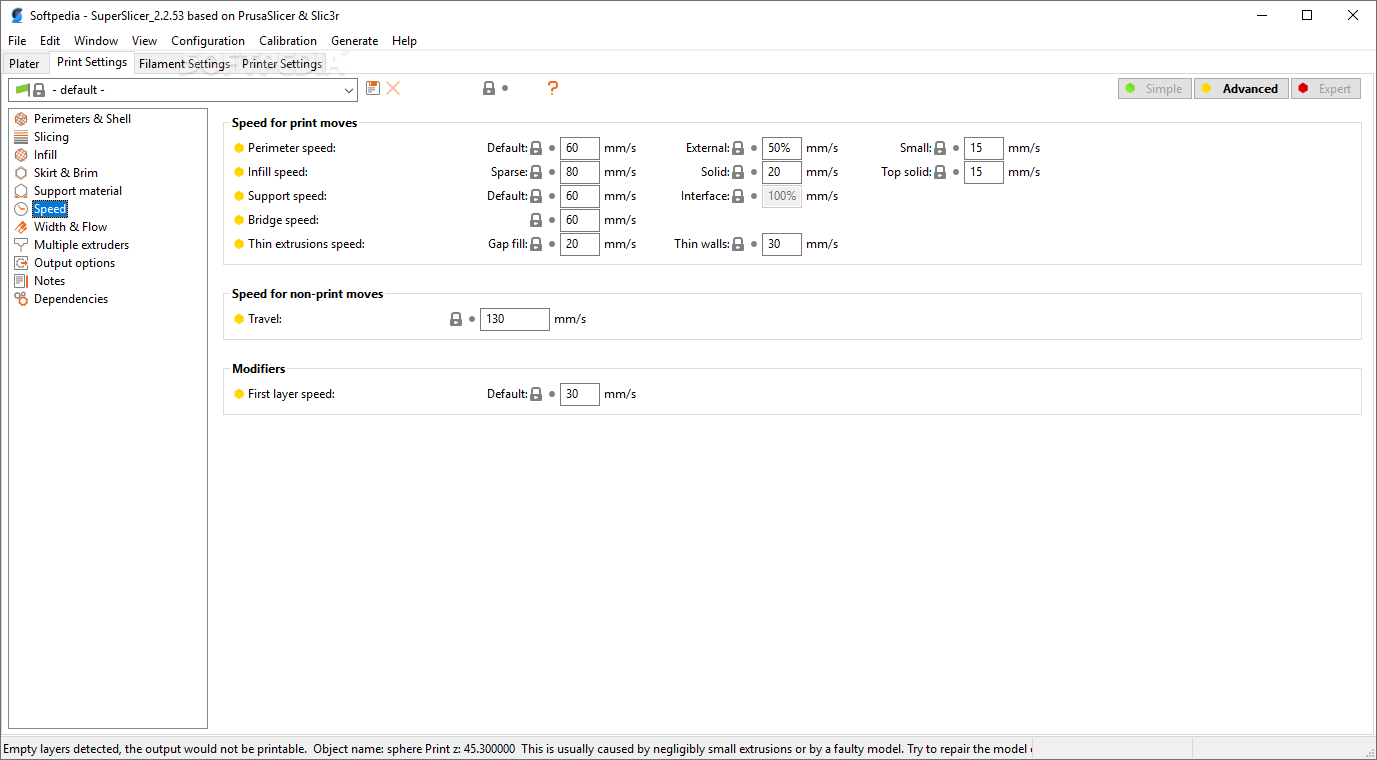Click the Width & Flow icon
Image resolution: width=1377 pixels, height=760 pixels.
coord(21,227)
